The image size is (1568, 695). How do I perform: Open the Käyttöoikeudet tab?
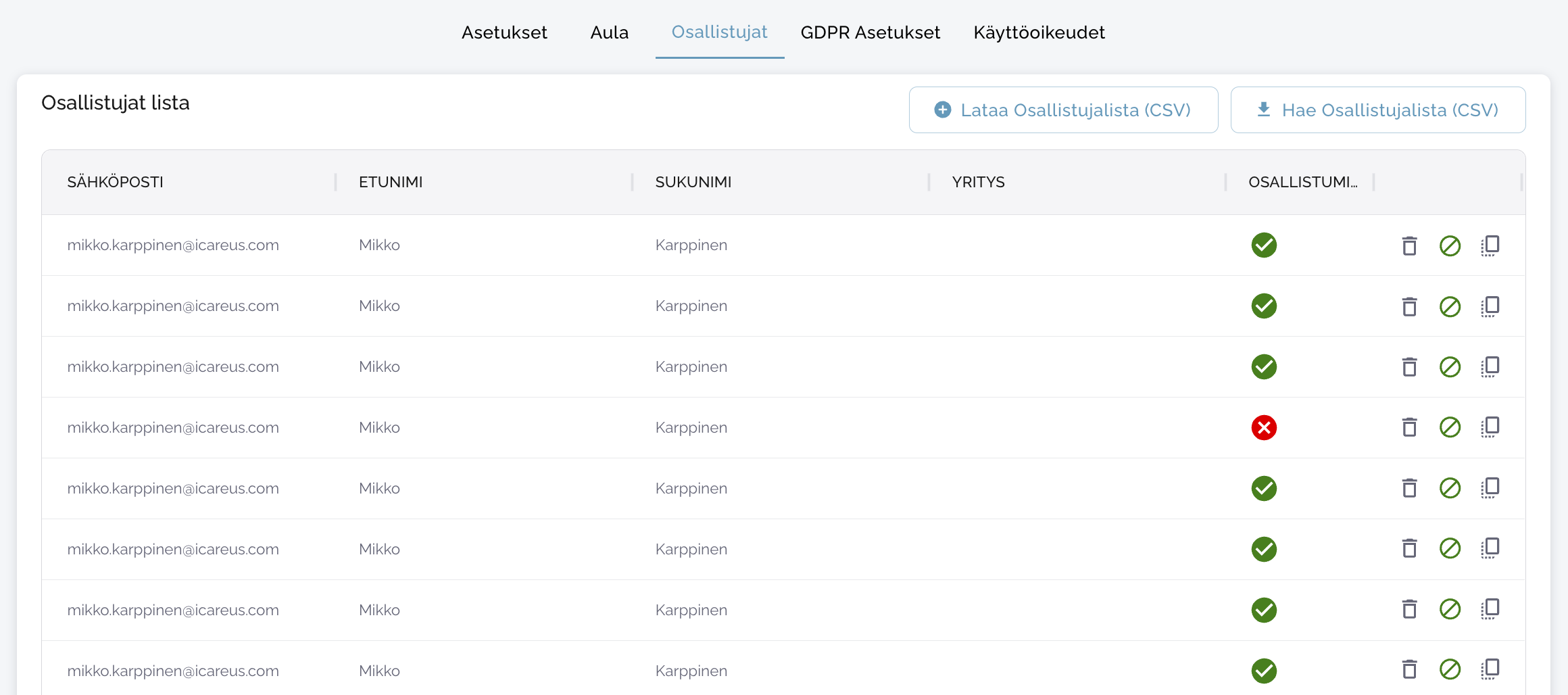1039,32
